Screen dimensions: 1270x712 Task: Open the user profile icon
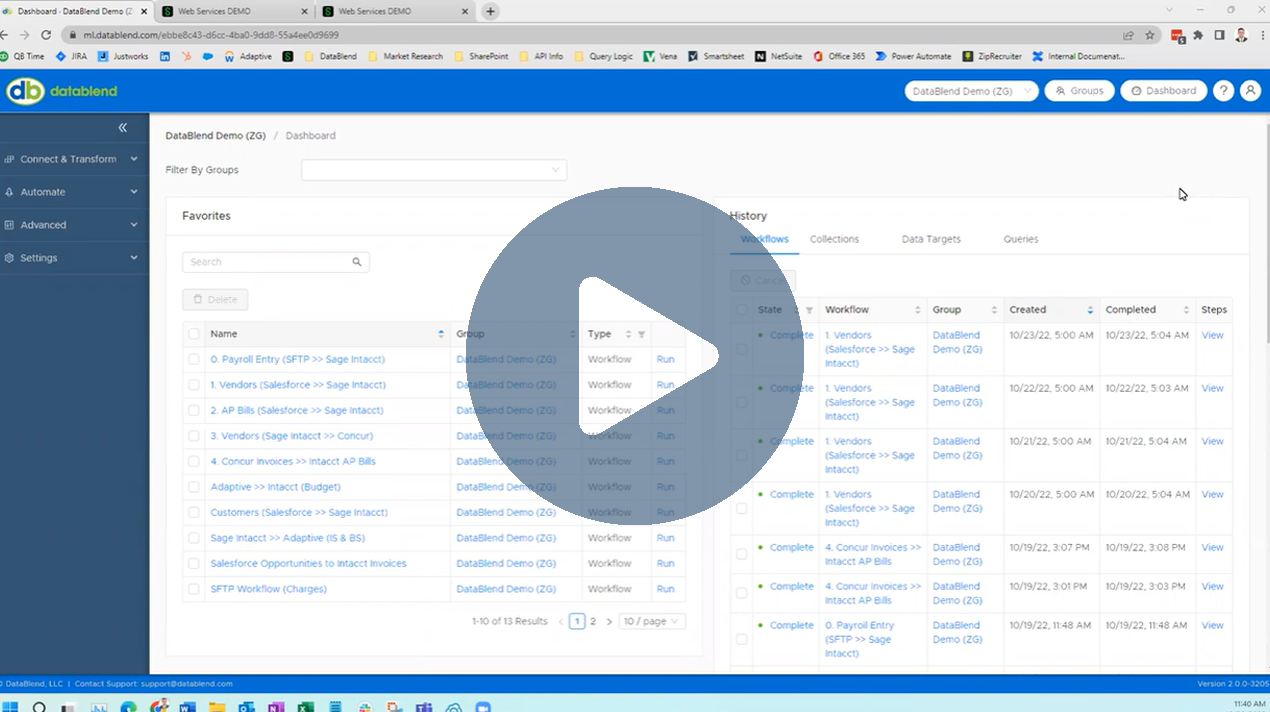click(x=1250, y=91)
